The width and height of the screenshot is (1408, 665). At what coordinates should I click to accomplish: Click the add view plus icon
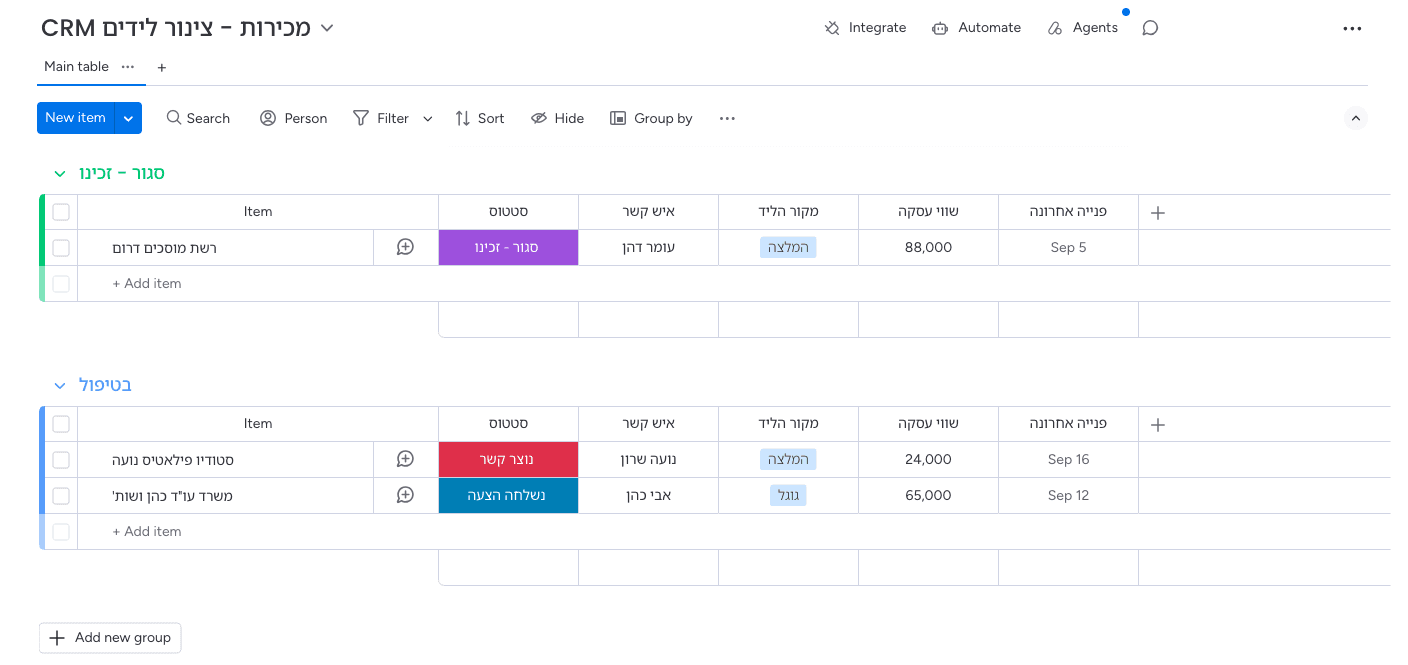pyautogui.click(x=162, y=67)
